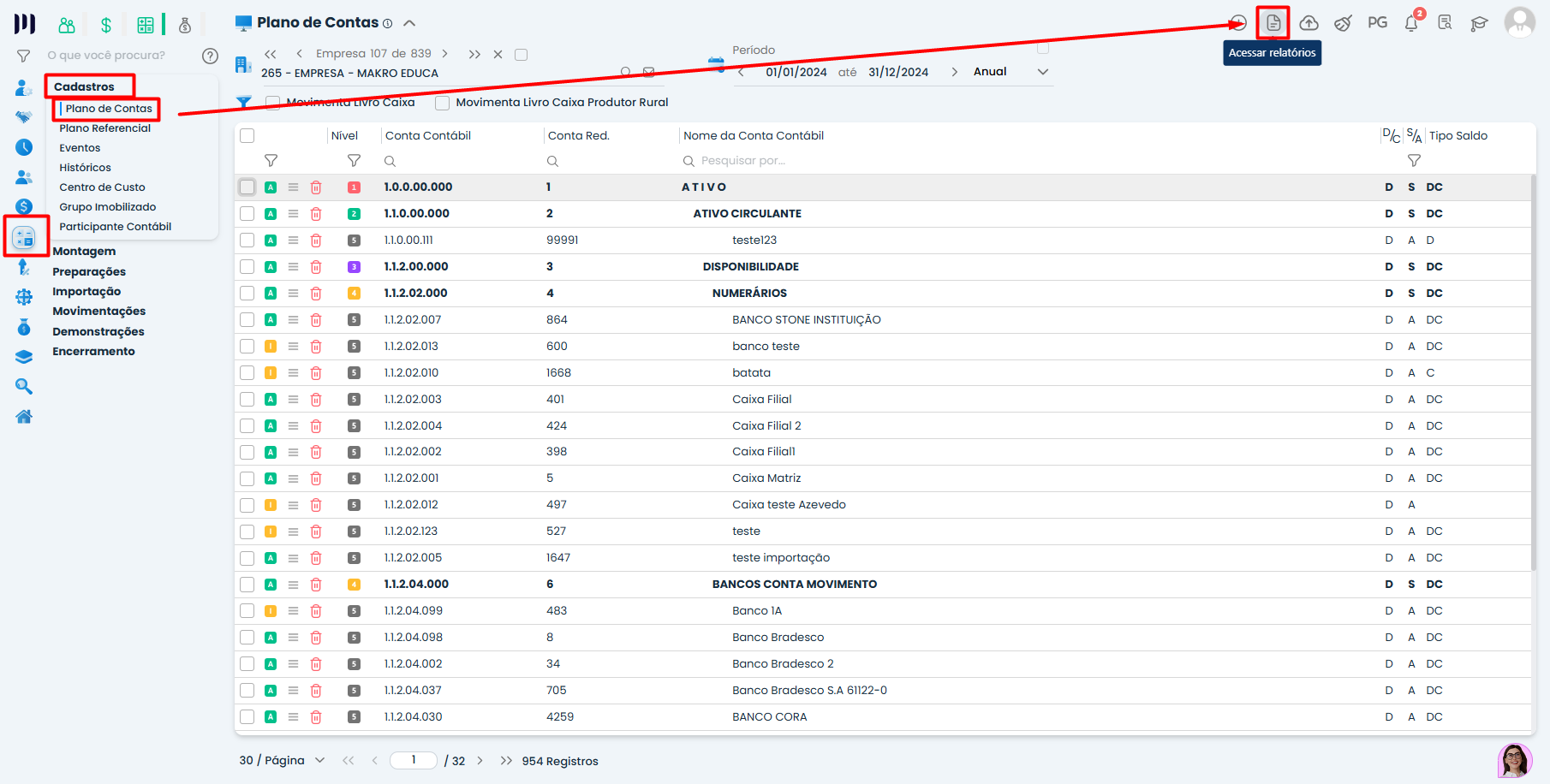Click the status icon of banco teste row
The image size is (1550, 784).
coord(271,347)
